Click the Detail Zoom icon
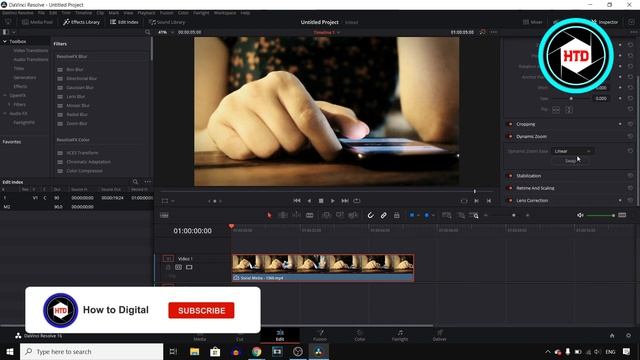The height and width of the screenshot is (360, 640). pos(461,215)
